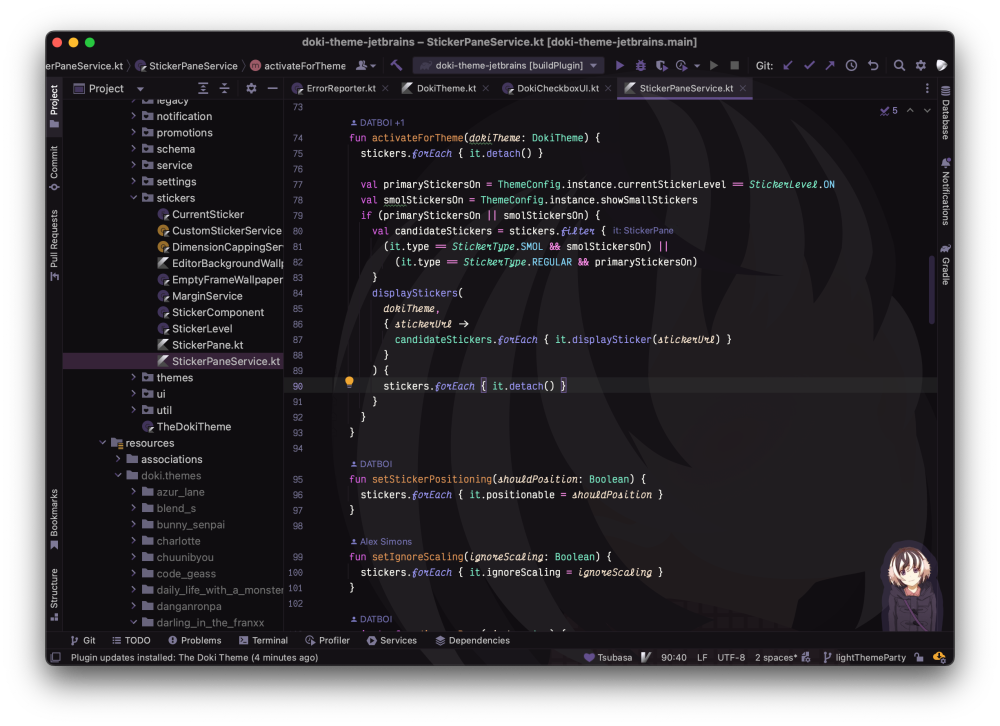Screen dimensions: 1000x726
Task: Click the lightThemeParty branch widget
Action: (x=864, y=657)
